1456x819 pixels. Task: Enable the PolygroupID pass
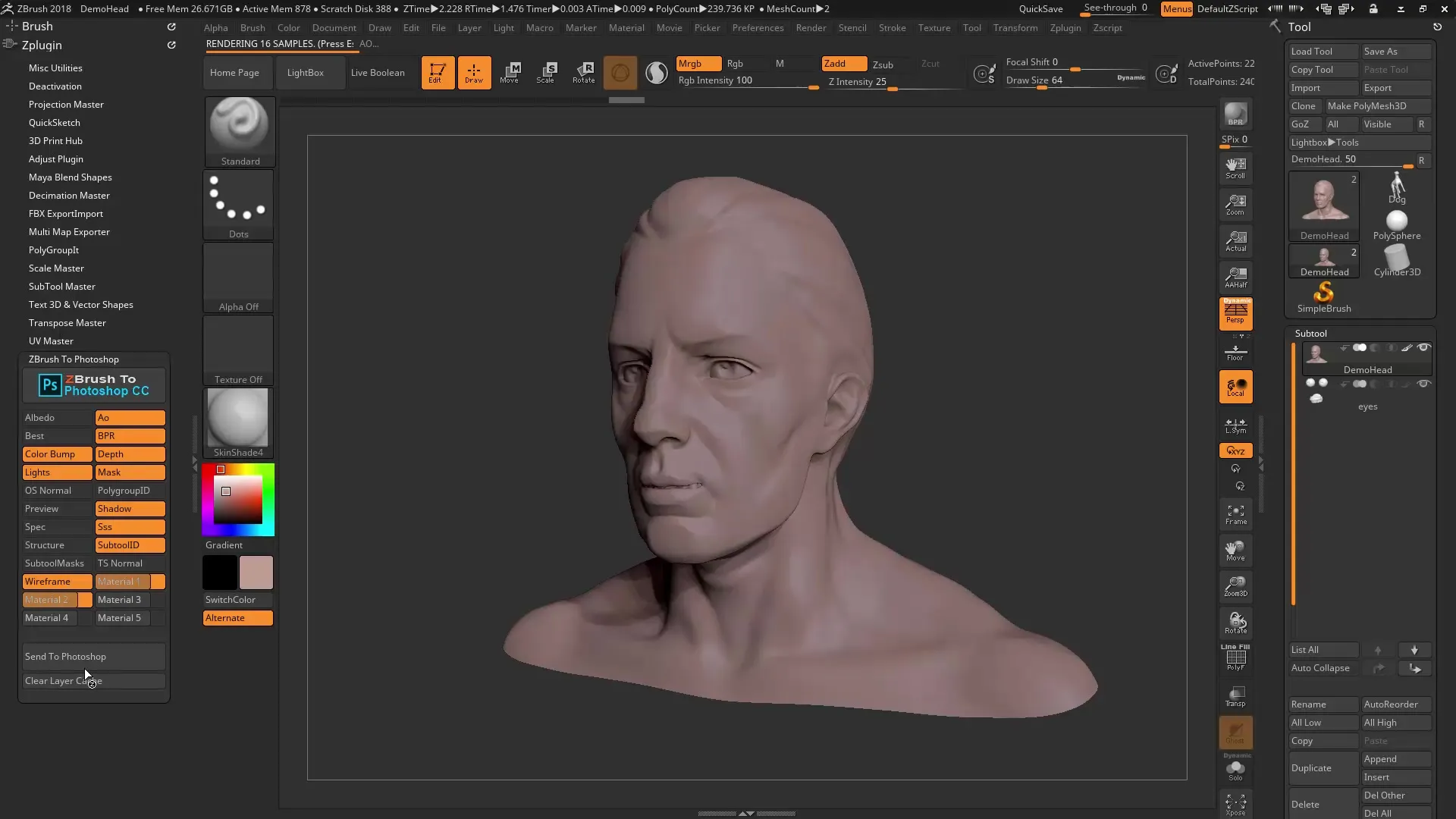130,491
